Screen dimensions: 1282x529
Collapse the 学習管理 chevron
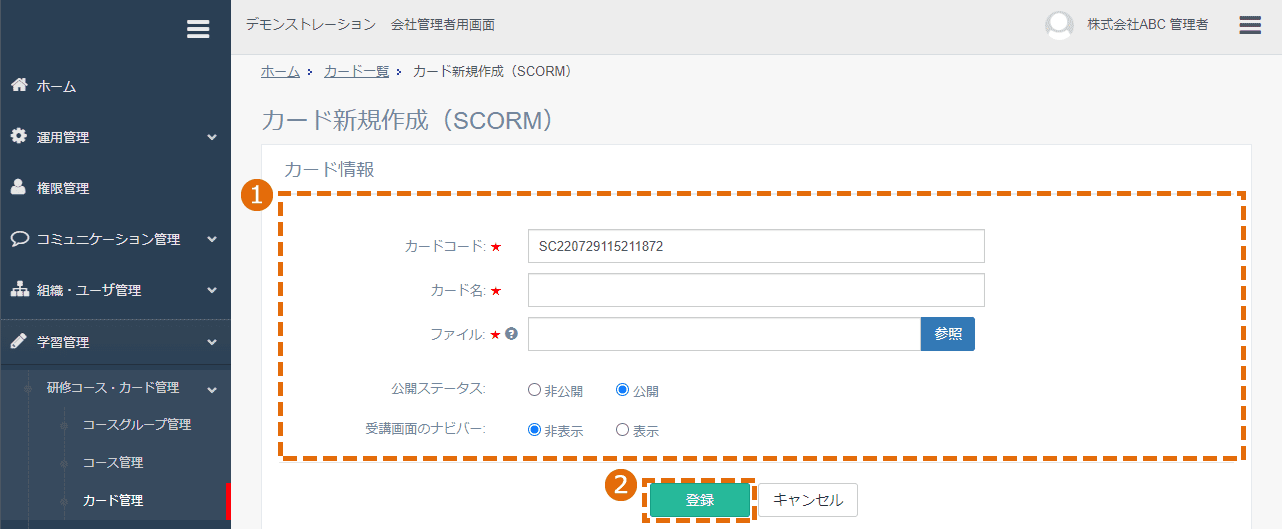click(x=212, y=342)
